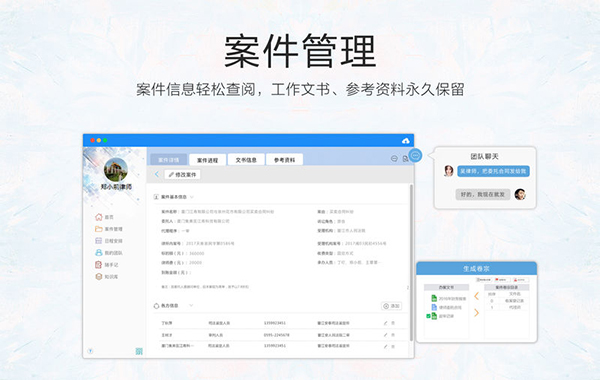This screenshot has width=600, height=380.
Task: Click the circled minus icon beside tabs
Action: 394,158
